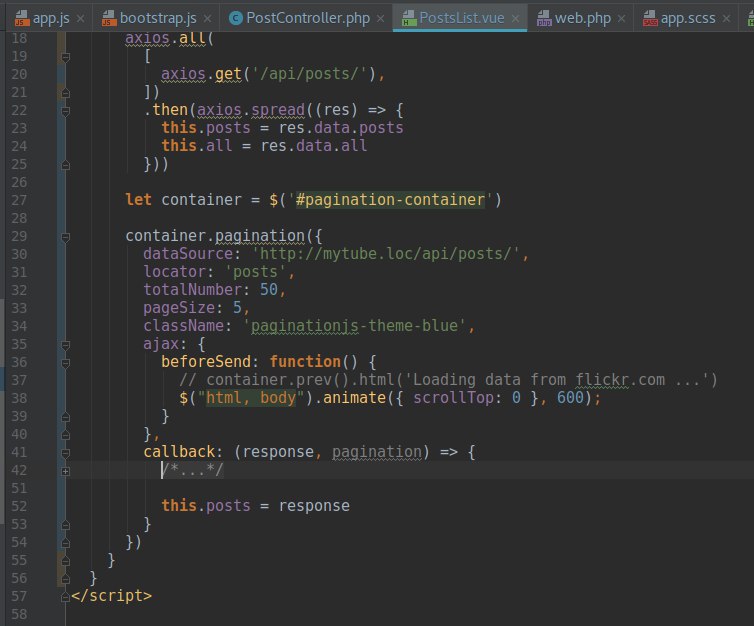Click line number 52 in the gutter
754x626 pixels.
19,506
